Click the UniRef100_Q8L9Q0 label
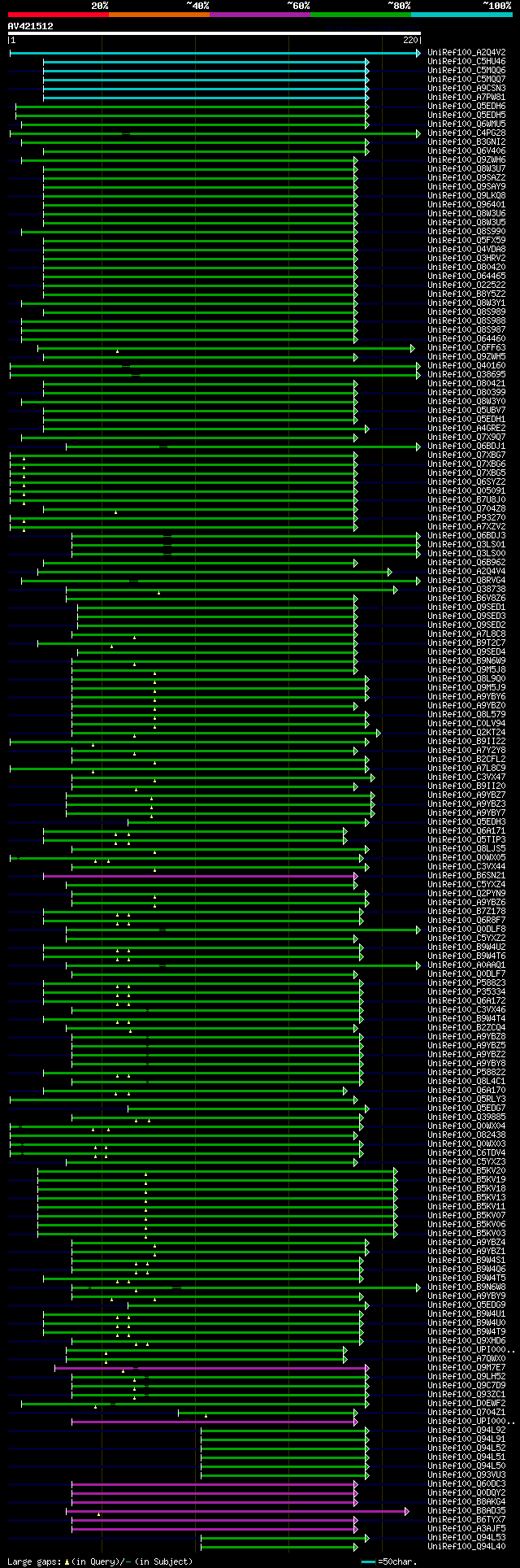Viewport: 520px width, 1568px height. [466, 679]
